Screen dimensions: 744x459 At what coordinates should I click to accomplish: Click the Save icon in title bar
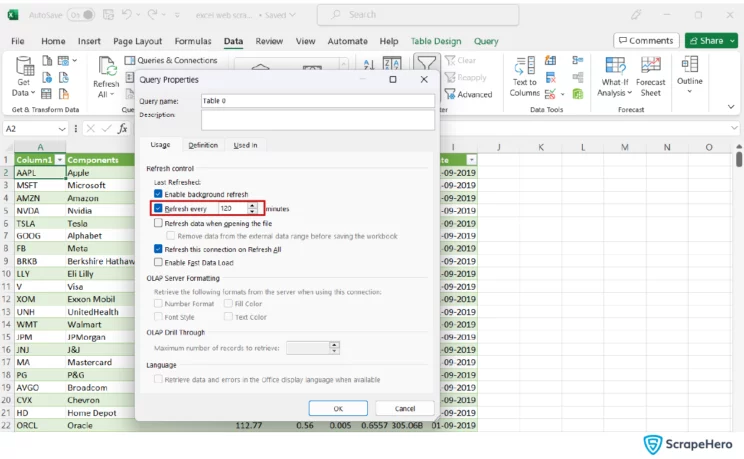[108, 15]
